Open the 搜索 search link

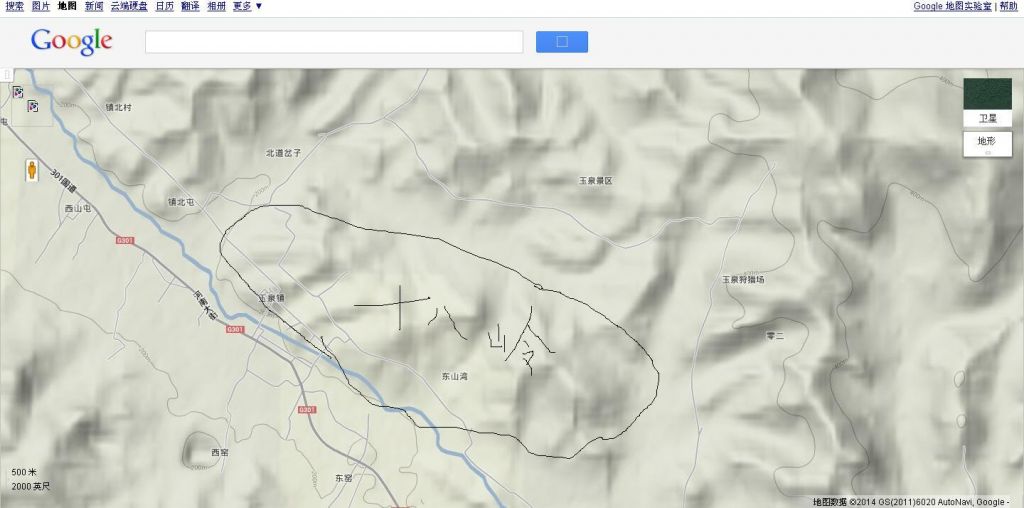pos(15,6)
